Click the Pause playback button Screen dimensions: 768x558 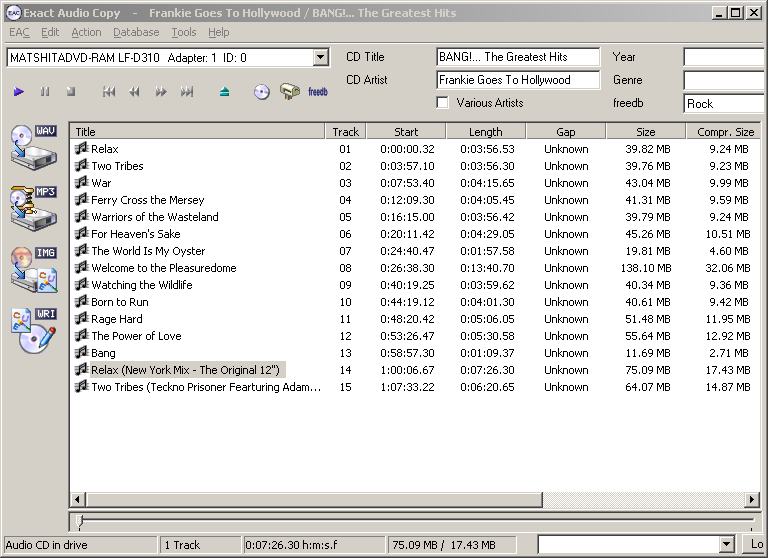click(x=45, y=92)
